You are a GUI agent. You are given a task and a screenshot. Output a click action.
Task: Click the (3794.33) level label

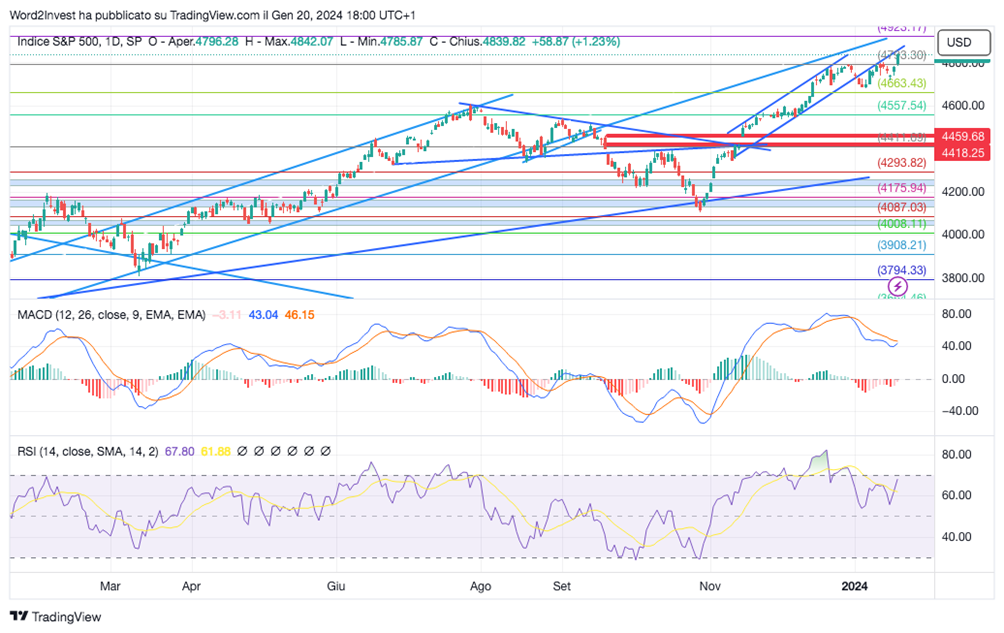click(902, 270)
